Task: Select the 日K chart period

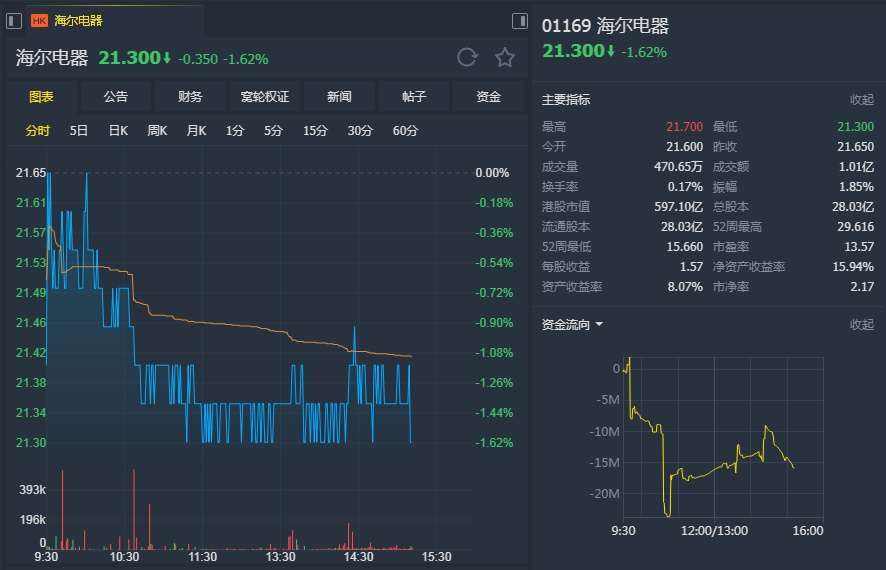Action: tap(118, 130)
